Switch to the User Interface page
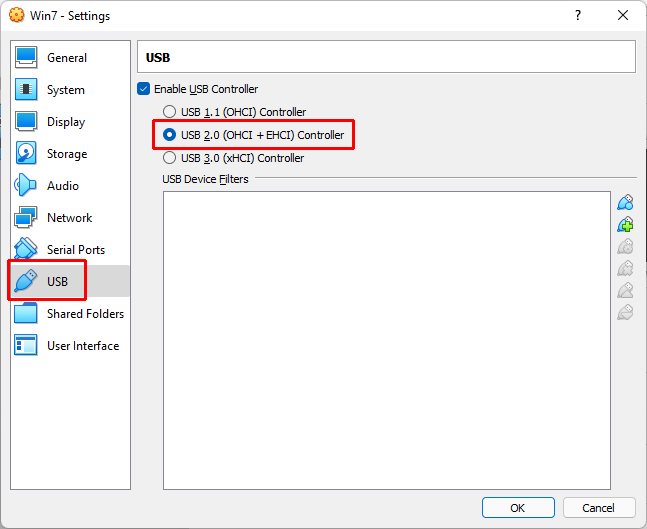 (82, 346)
